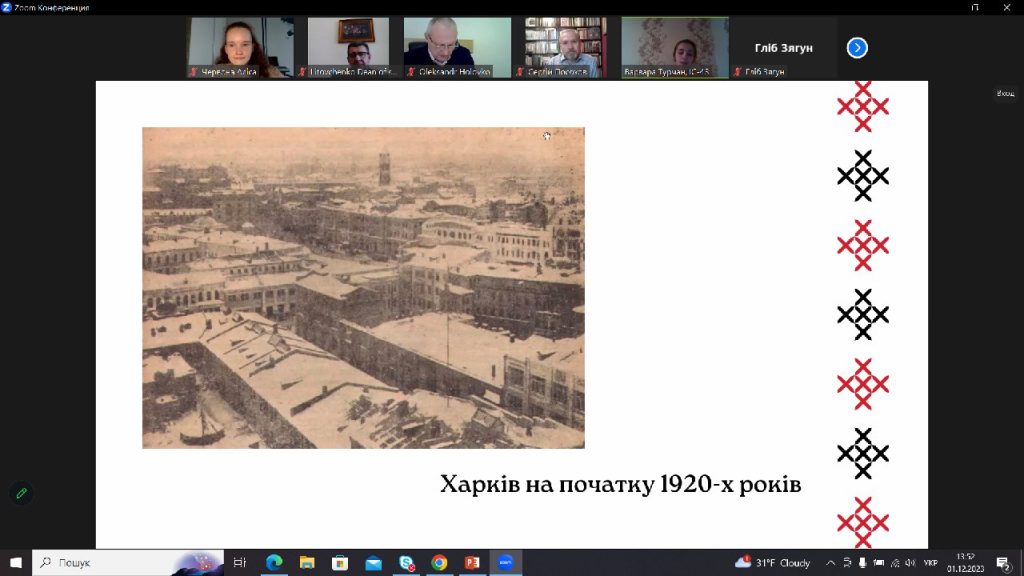The width and height of the screenshot is (1024, 576).
Task: Open File Explorer from the taskbar
Action: click(307, 562)
